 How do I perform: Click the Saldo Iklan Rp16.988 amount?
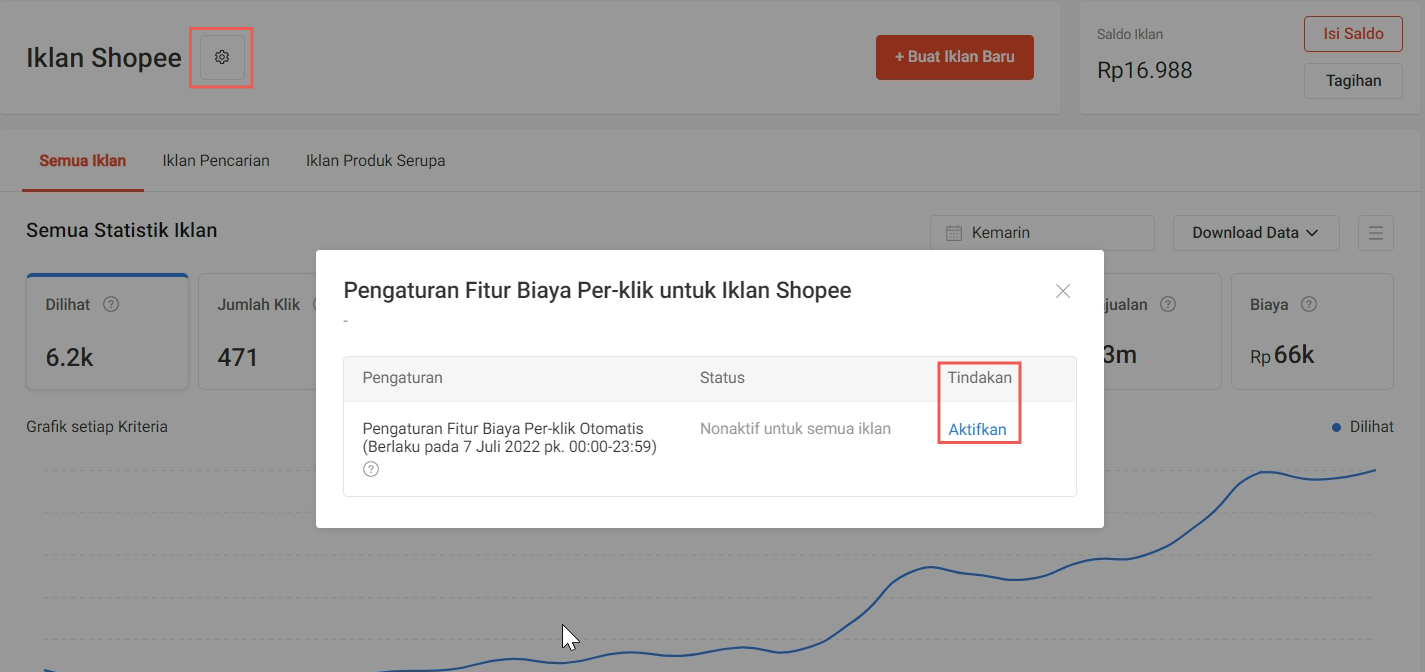click(1145, 70)
